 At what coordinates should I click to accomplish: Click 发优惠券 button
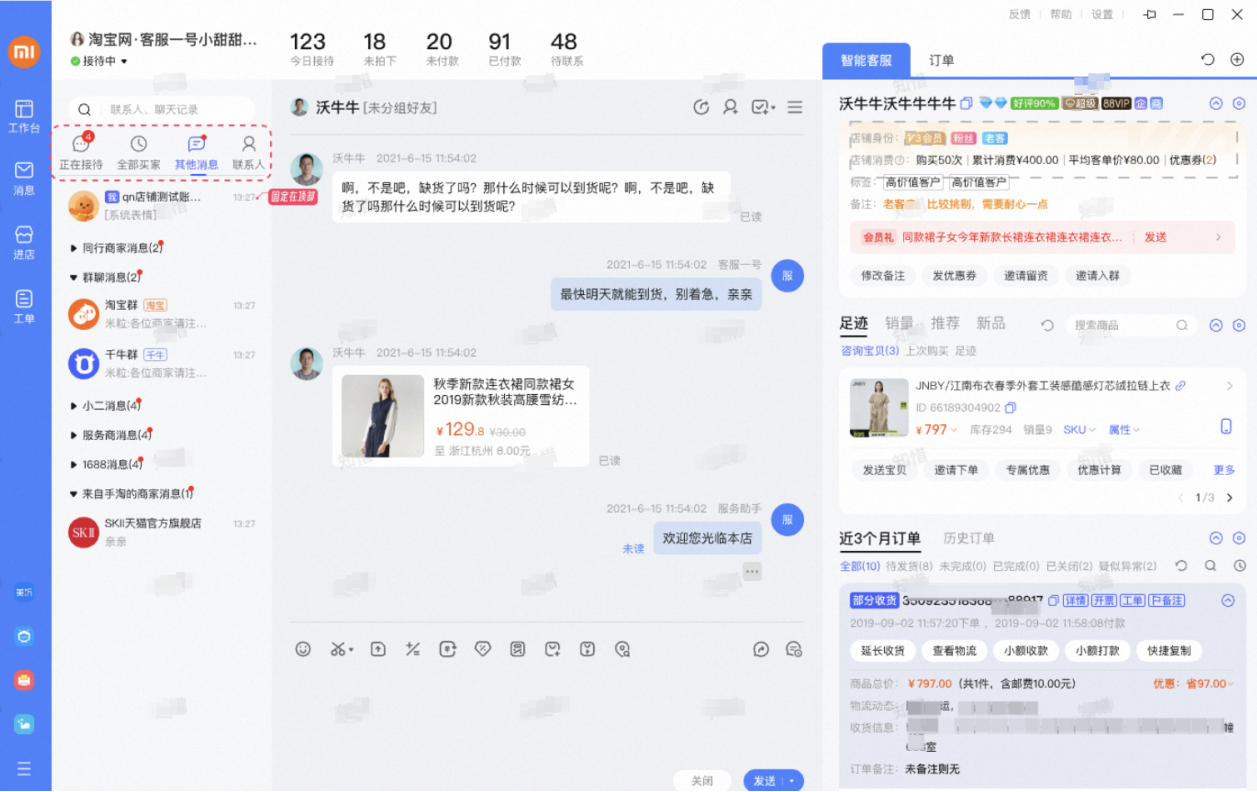coord(954,275)
